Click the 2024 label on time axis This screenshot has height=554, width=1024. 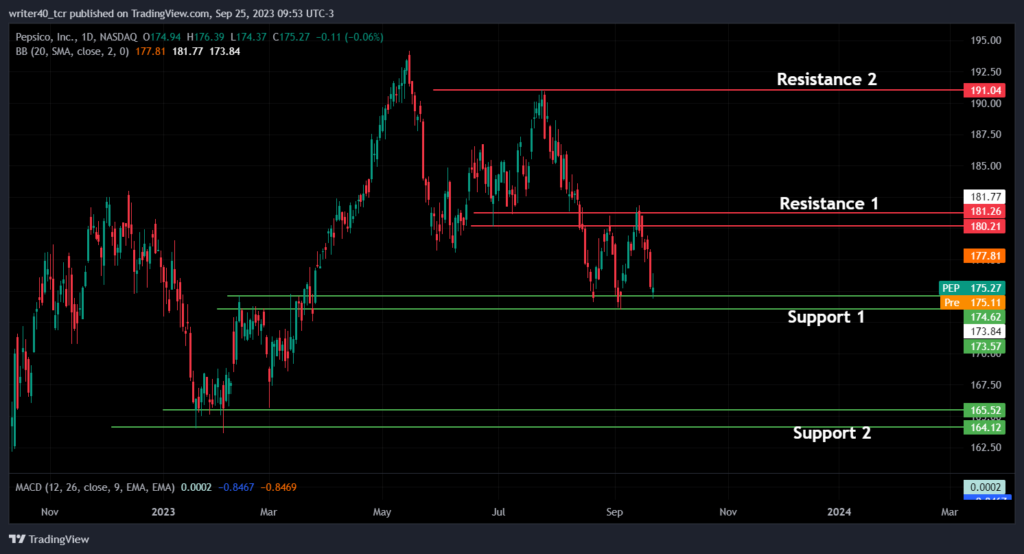(x=839, y=512)
